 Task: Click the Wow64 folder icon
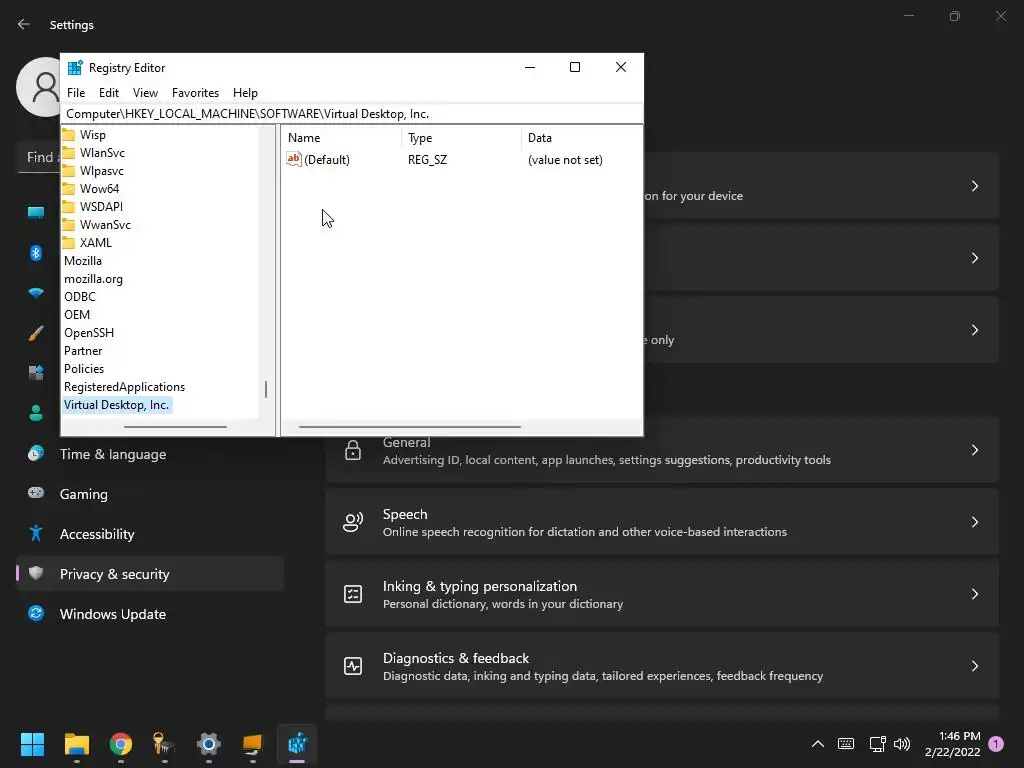pyautogui.click(x=69, y=189)
